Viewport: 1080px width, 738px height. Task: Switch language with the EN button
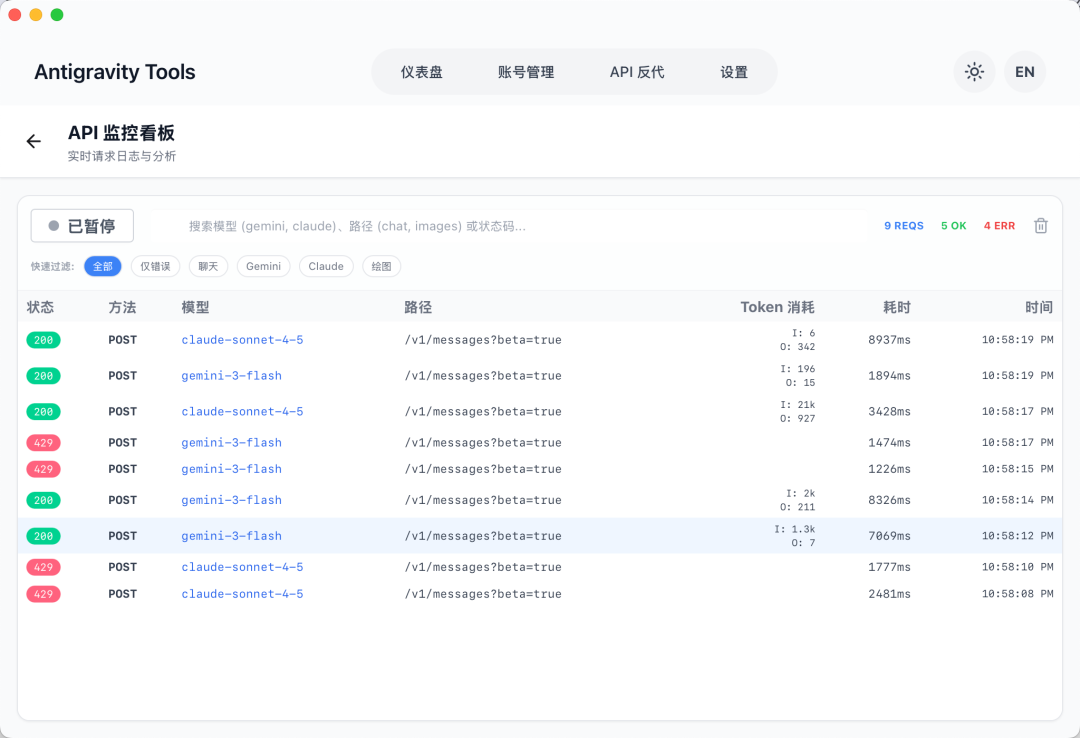pos(1024,72)
